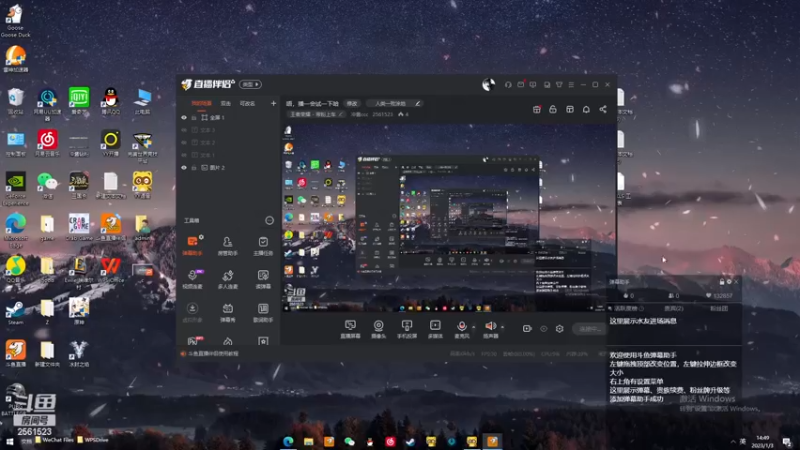Open the 弹幕秀 tool

click(228, 312)
